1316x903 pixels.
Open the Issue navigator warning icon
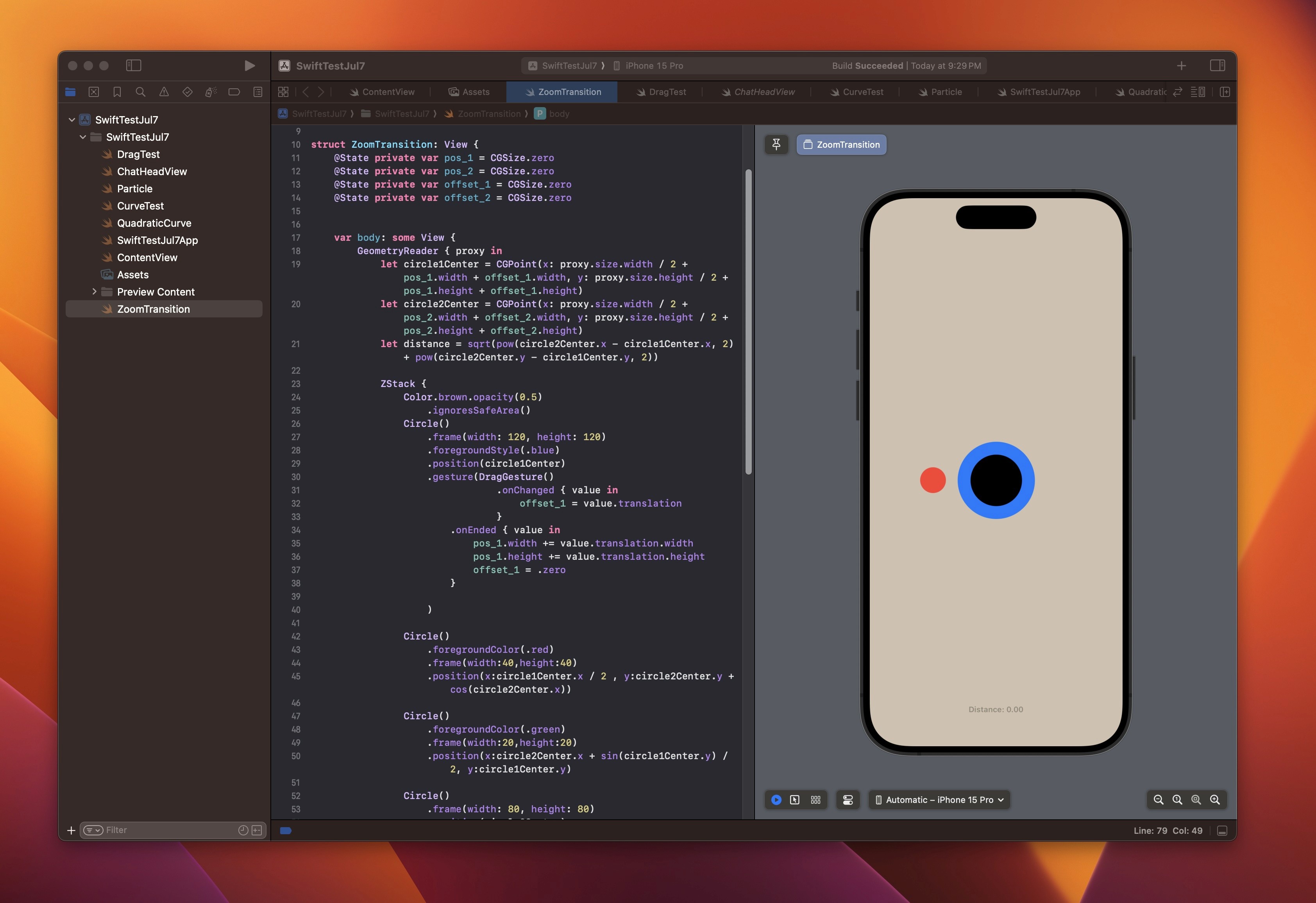click(x=164, y=92)
